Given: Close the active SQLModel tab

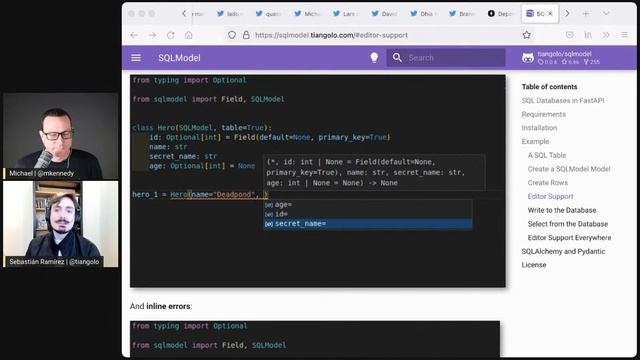Looking at the screenshot, I should click(550, 13).
